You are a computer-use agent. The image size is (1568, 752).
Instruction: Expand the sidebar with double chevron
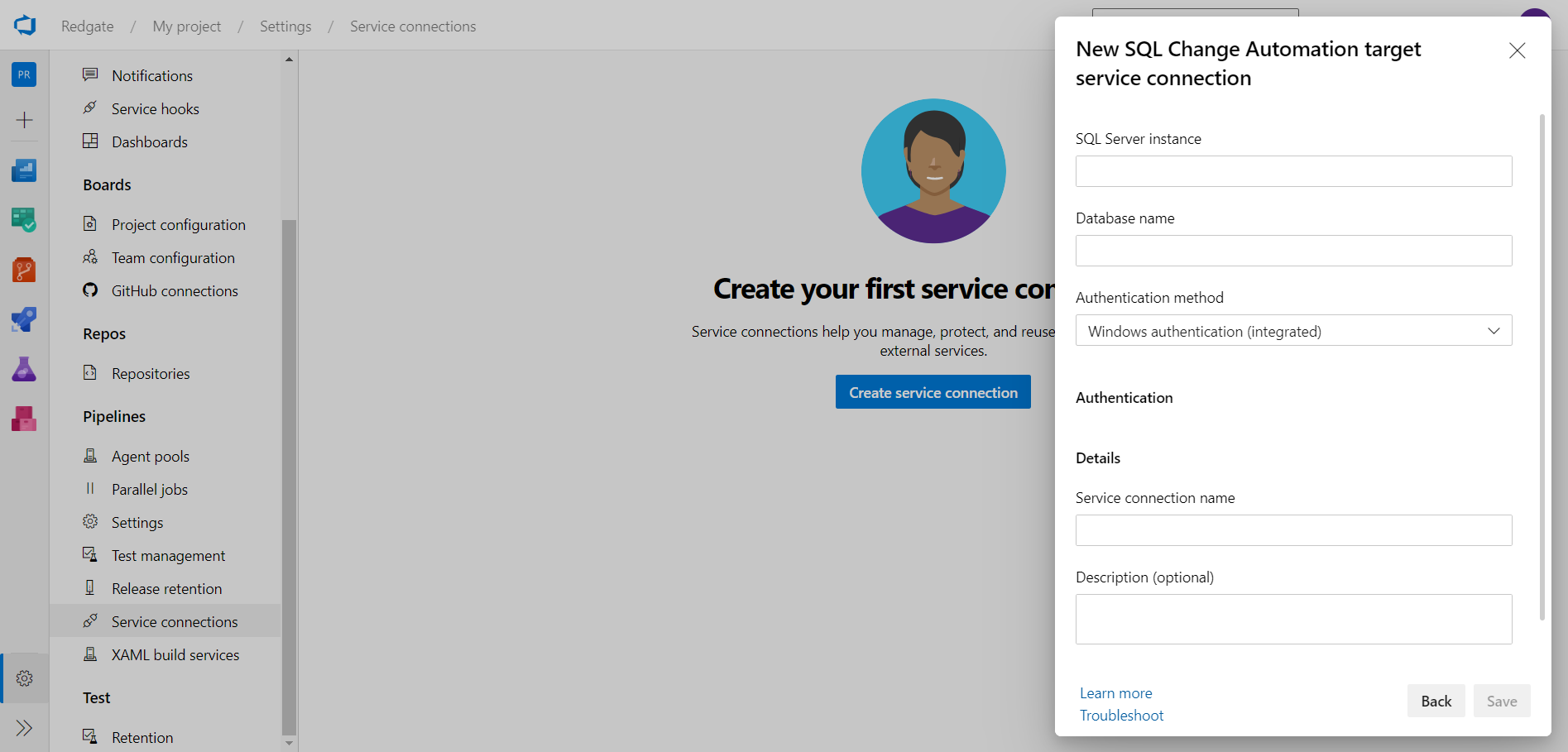[24, 728]
